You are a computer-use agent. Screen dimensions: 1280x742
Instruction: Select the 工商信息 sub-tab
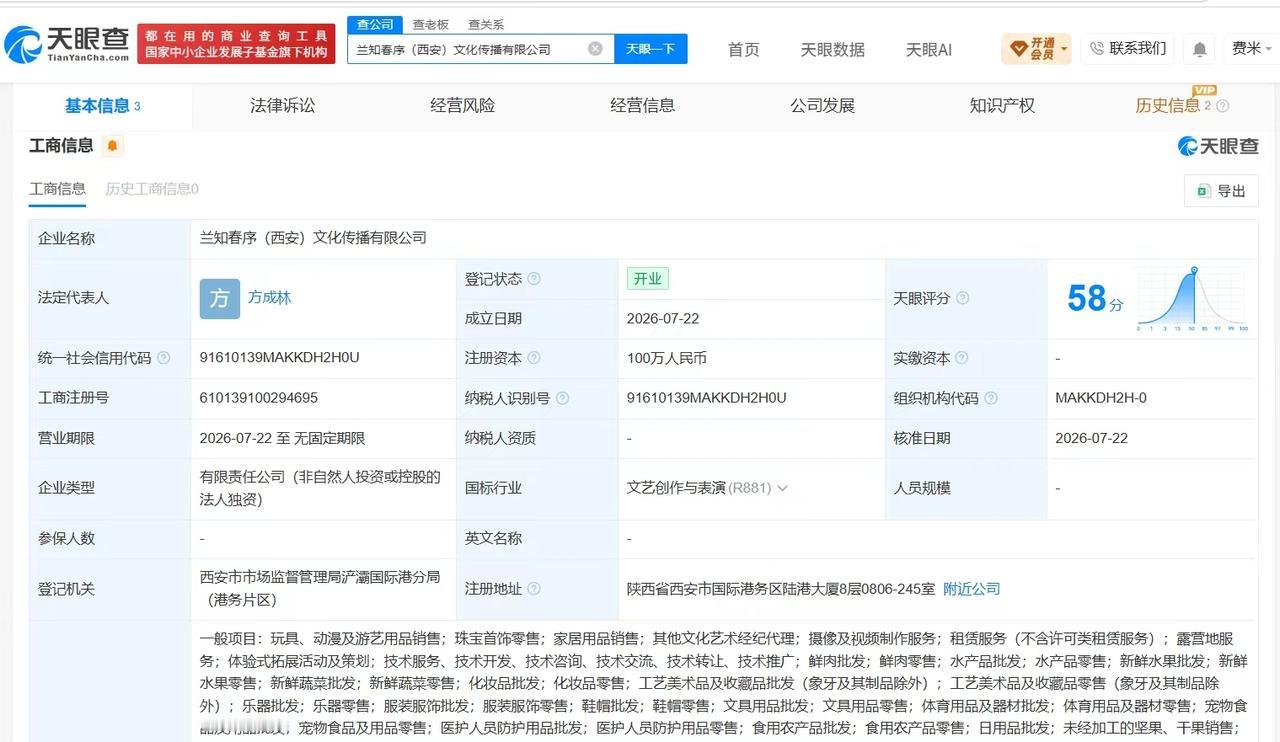[57, 189]
